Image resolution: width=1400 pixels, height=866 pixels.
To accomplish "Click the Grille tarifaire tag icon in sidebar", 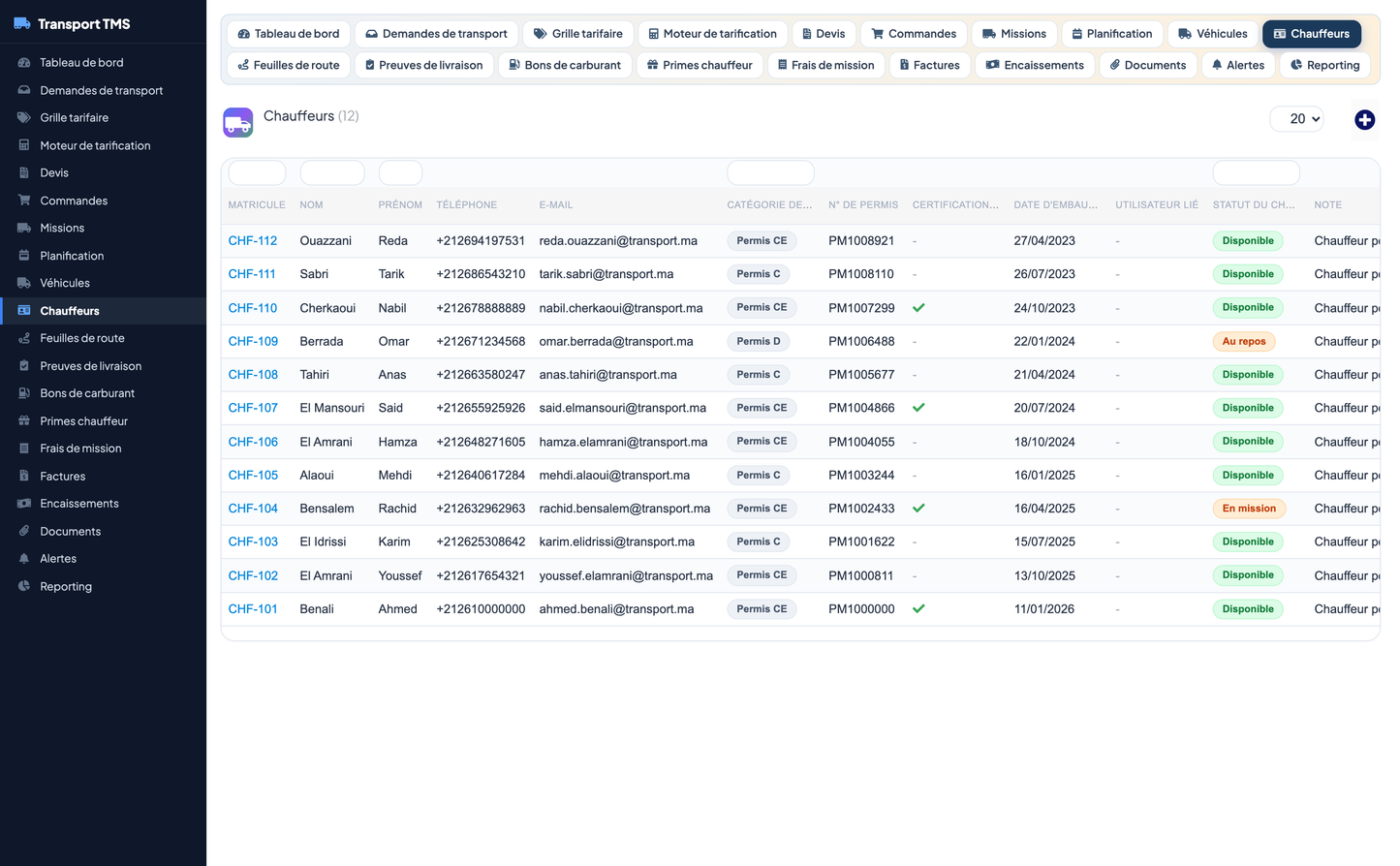I will (24, 117).
